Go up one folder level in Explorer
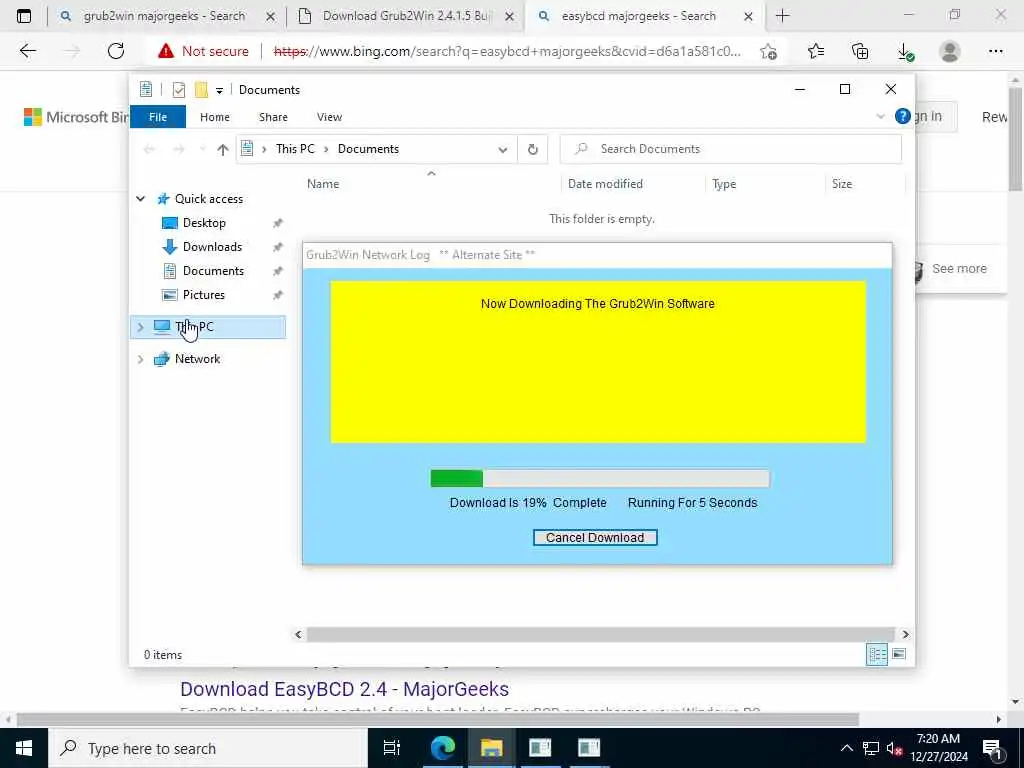Viewport: 1024px width, 768px height. tap(223, 150)
